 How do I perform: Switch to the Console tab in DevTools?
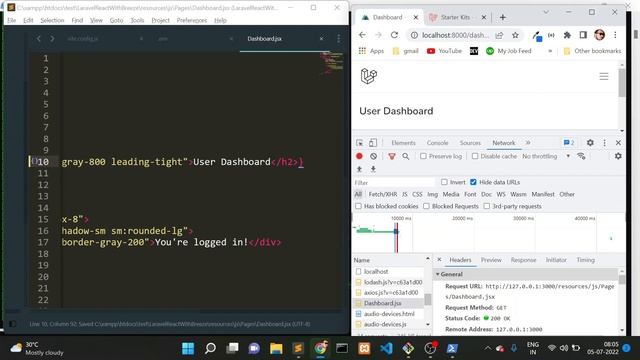pyautogui.click(x=438, y=143)
